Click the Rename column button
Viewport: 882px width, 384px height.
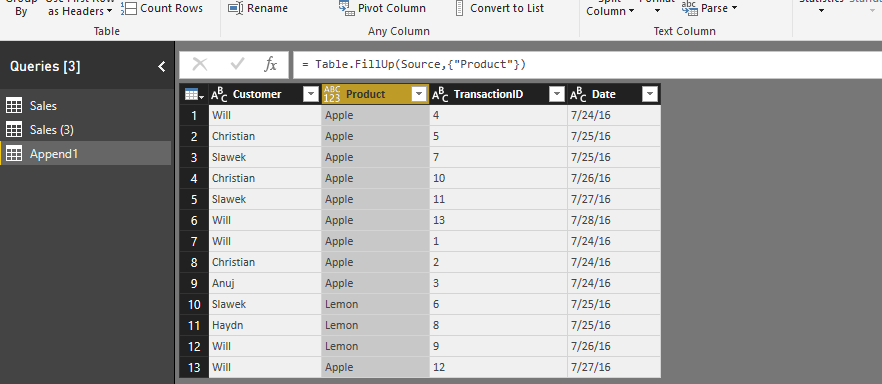[259, 8]
